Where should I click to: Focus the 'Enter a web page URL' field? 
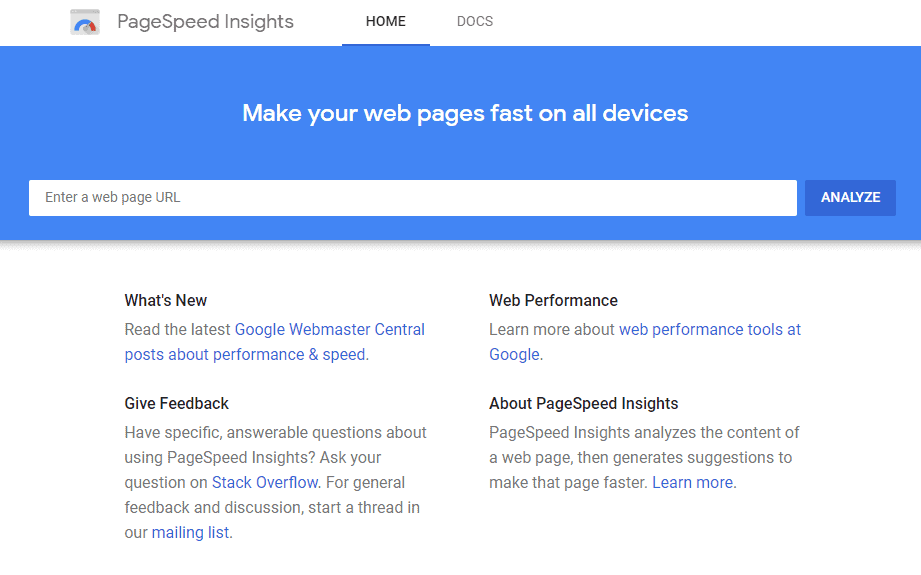coord(413,198)
